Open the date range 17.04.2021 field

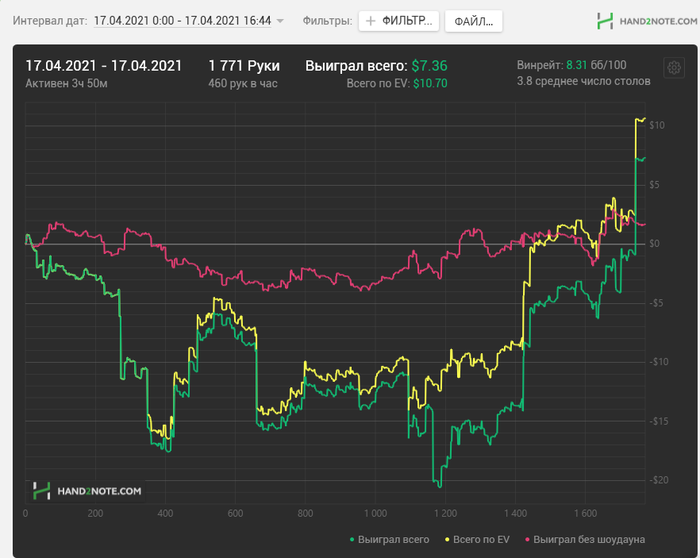point(182,21)
